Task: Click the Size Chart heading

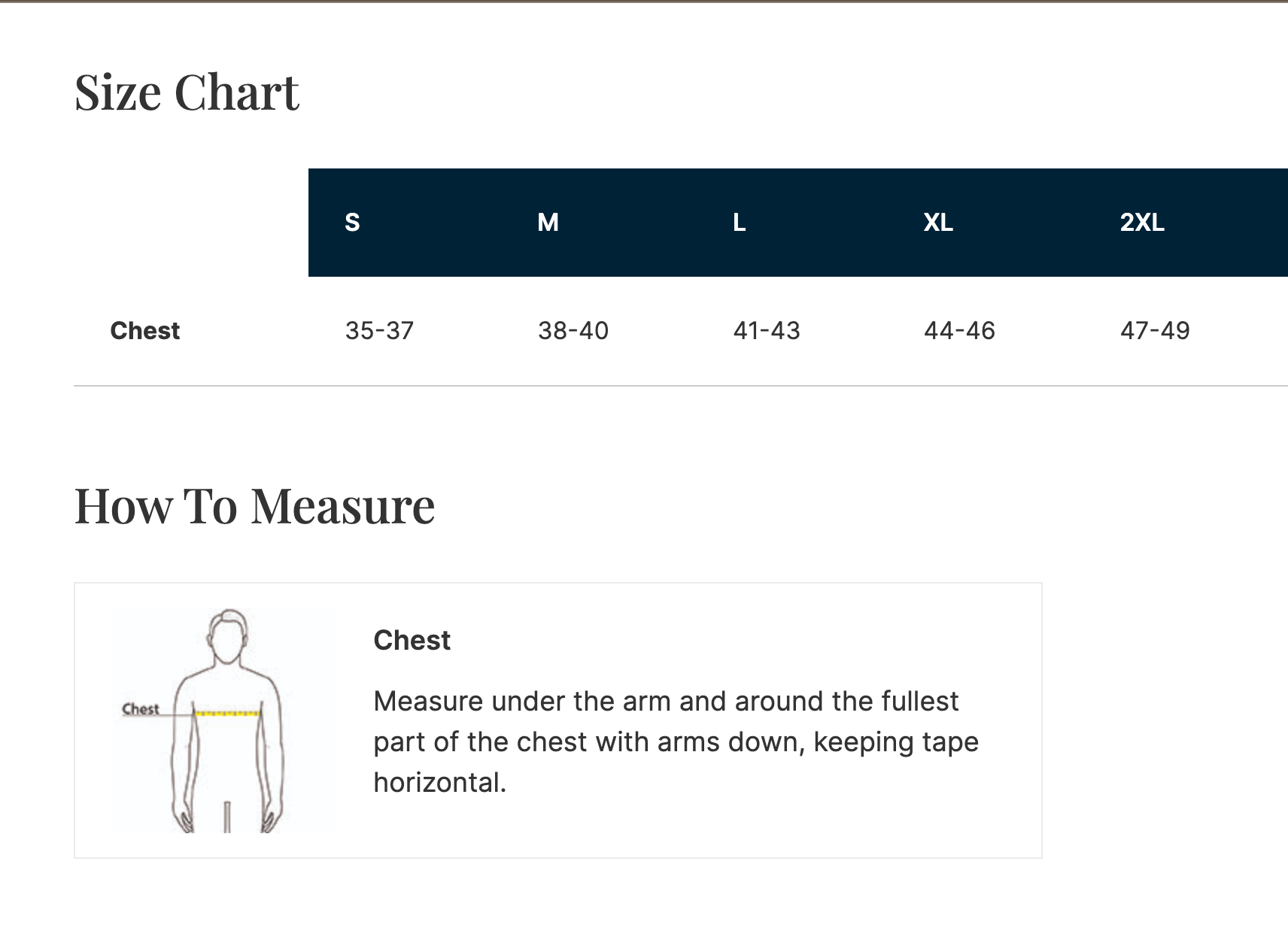Action: coord(187,92)
